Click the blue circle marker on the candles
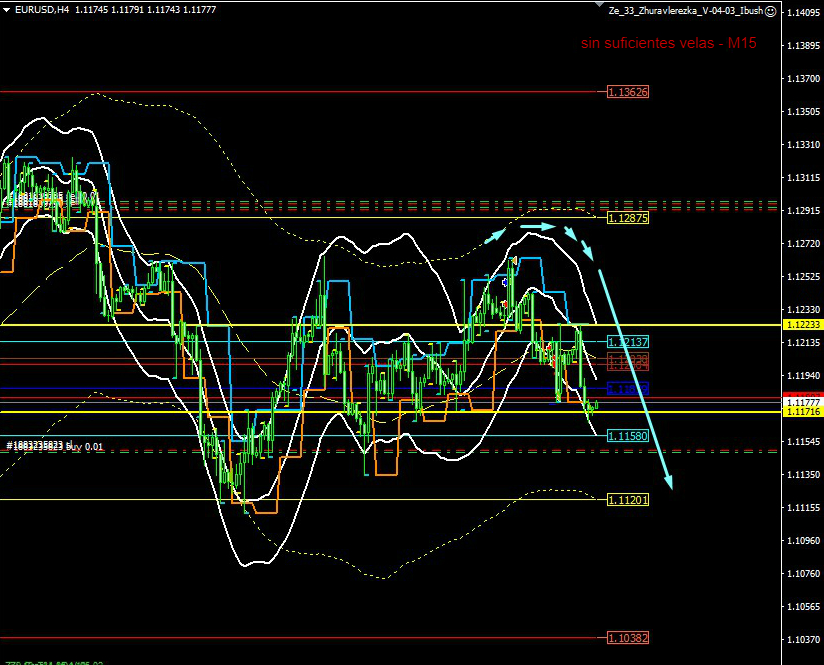824x665 pixels. [x=505, y=283]
